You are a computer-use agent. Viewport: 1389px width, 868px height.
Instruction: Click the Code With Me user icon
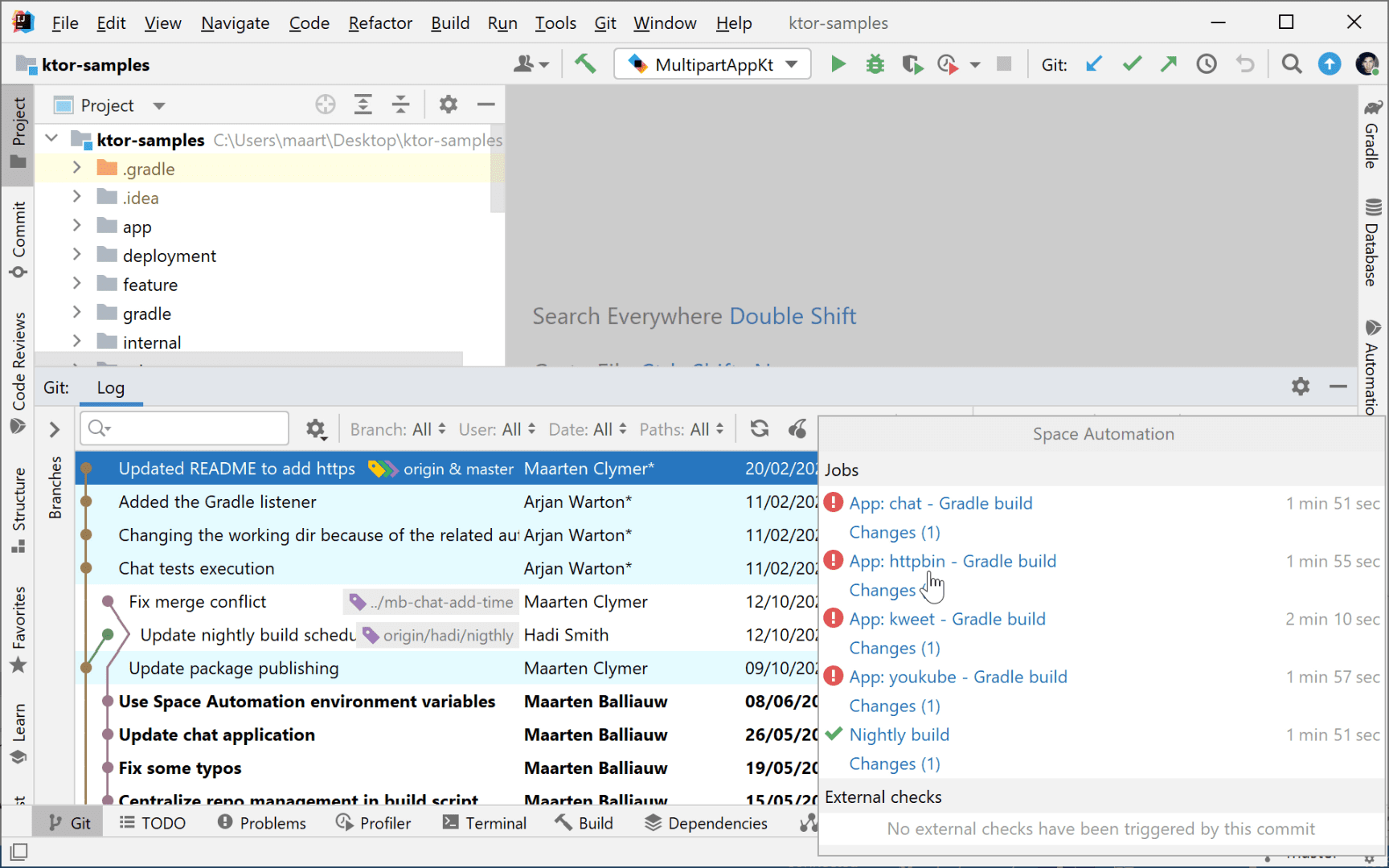point(531,63)
